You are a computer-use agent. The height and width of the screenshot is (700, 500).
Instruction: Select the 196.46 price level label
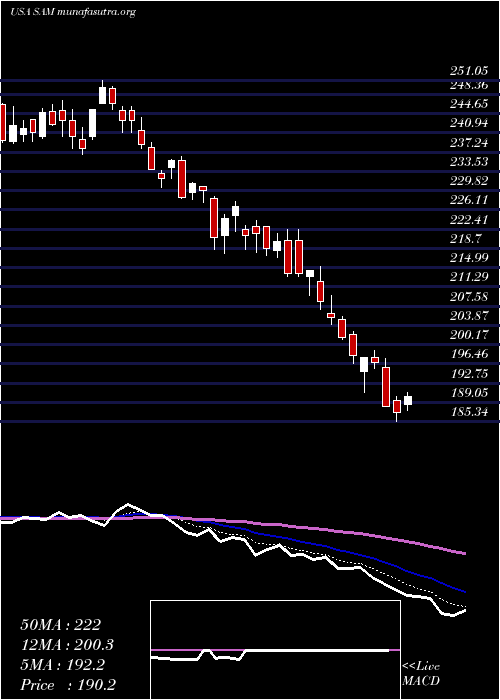[x=468, y=354]
